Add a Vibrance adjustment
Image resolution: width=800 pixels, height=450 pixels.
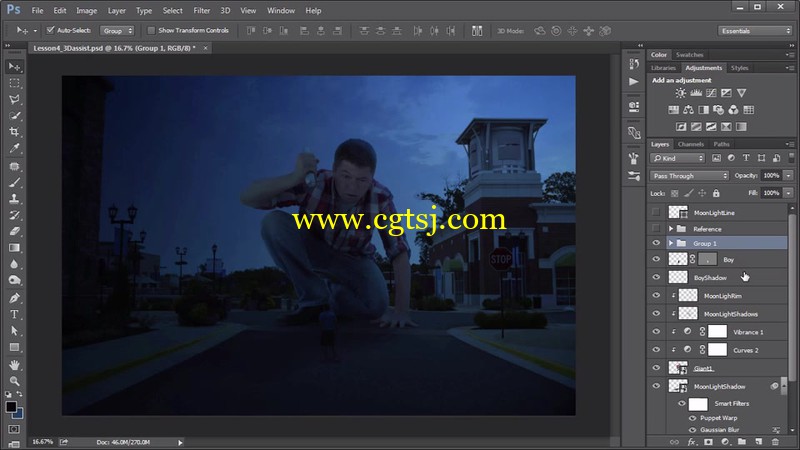pos(741,93)
